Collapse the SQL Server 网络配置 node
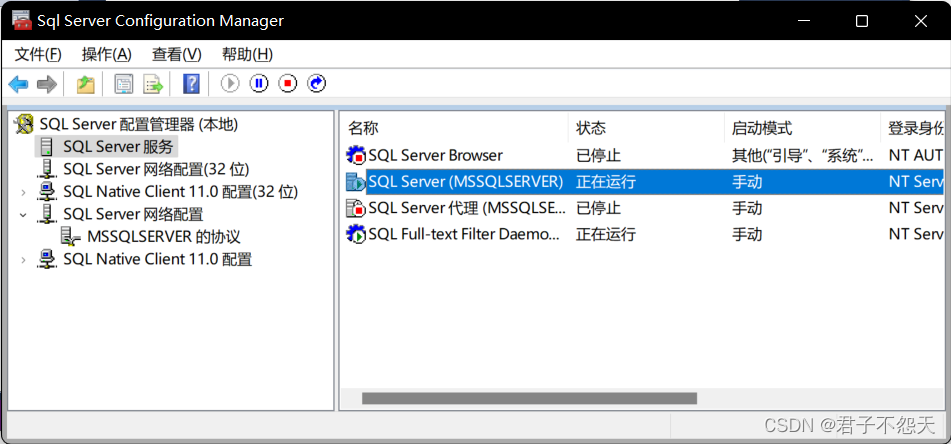The width and height of the screenshot is (951, 444). pyautogui.click(x=23, y=215)
